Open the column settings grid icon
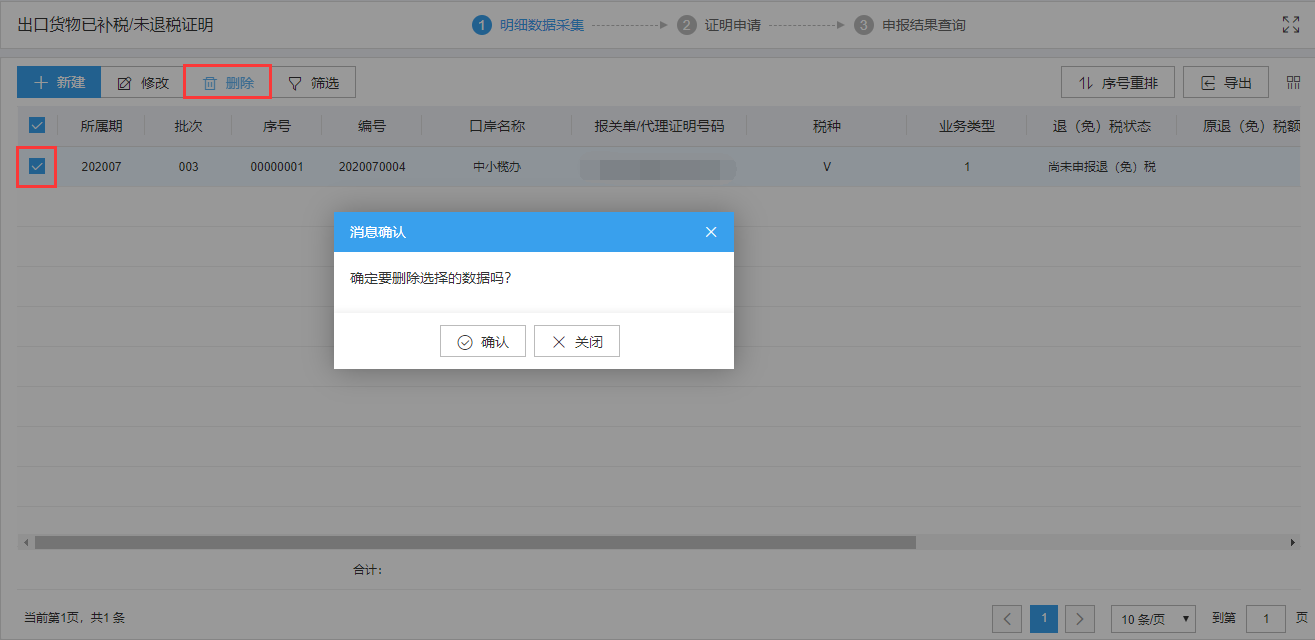Image resolution: width=1315 pixels, height=640 pixels. click(1293, 82)
